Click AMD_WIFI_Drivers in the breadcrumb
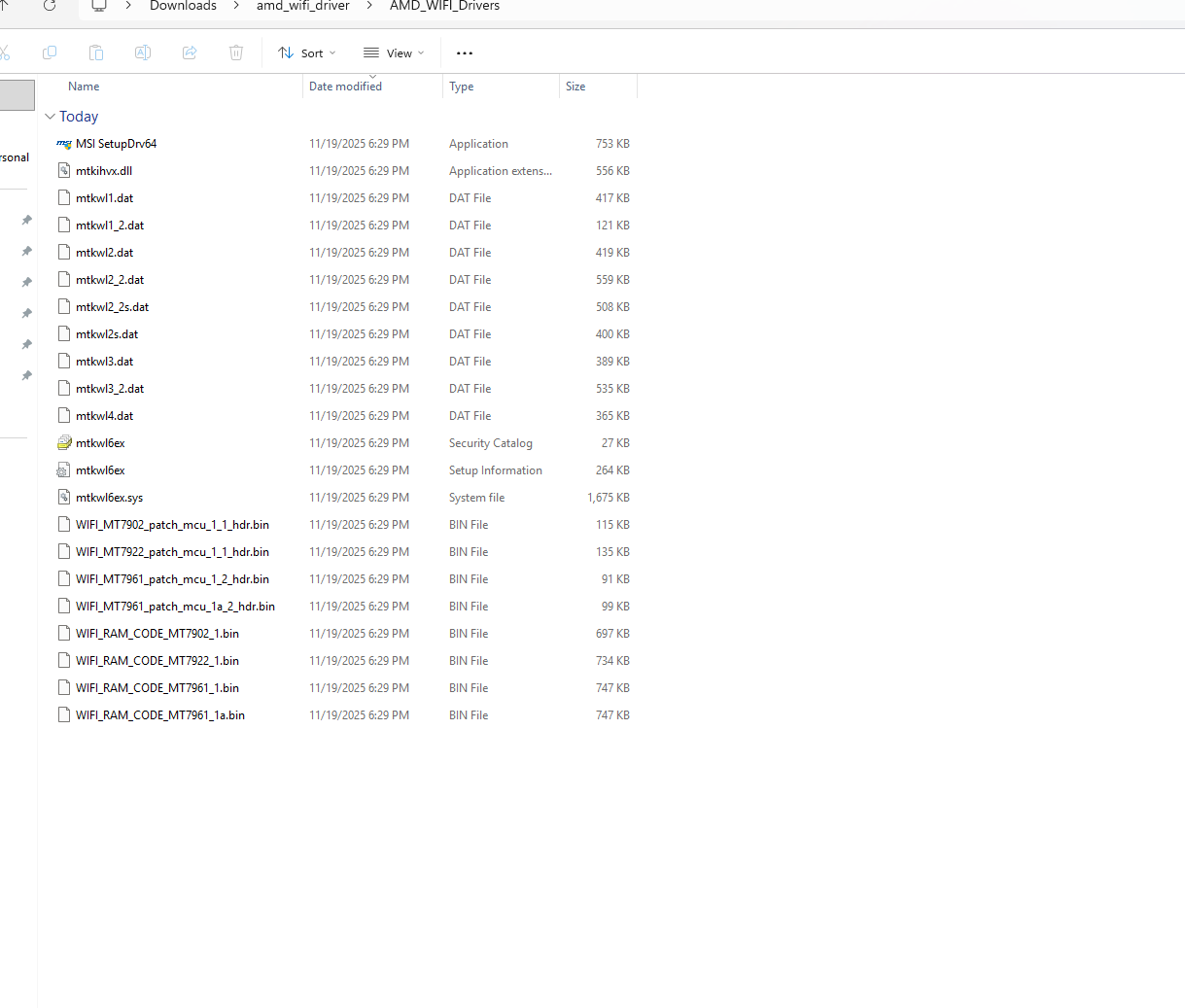 (444, 6)
